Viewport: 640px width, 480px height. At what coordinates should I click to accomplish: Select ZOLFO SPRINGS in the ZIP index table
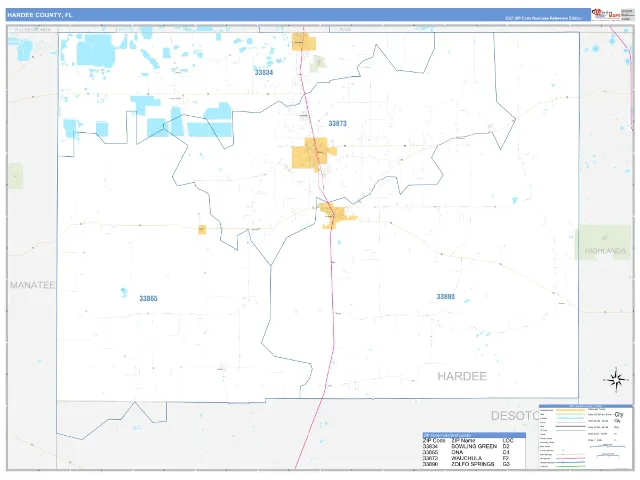pos(473,464)
